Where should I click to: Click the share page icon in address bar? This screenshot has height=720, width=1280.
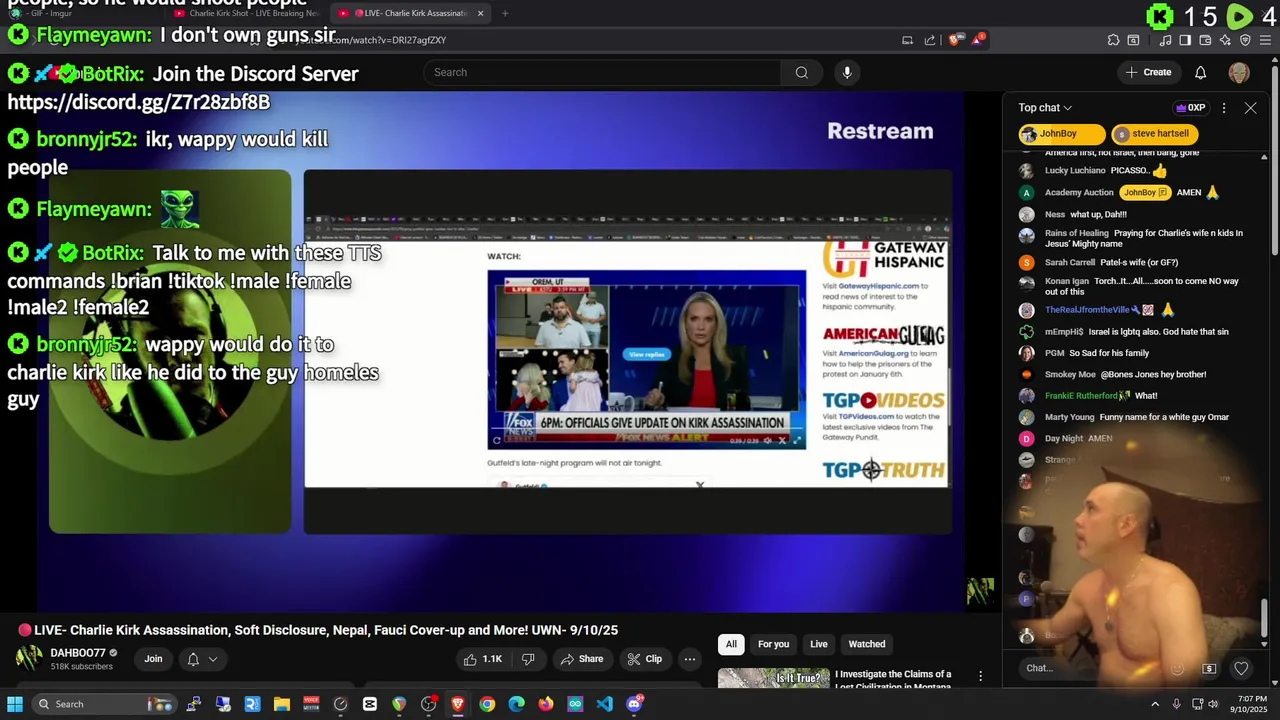[x=930, y=40]
